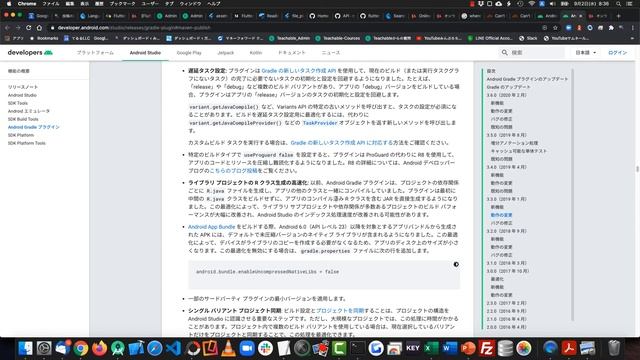
Task: Open the TaskProvider link
Action: pyautogui.click(x=320, y=123)
